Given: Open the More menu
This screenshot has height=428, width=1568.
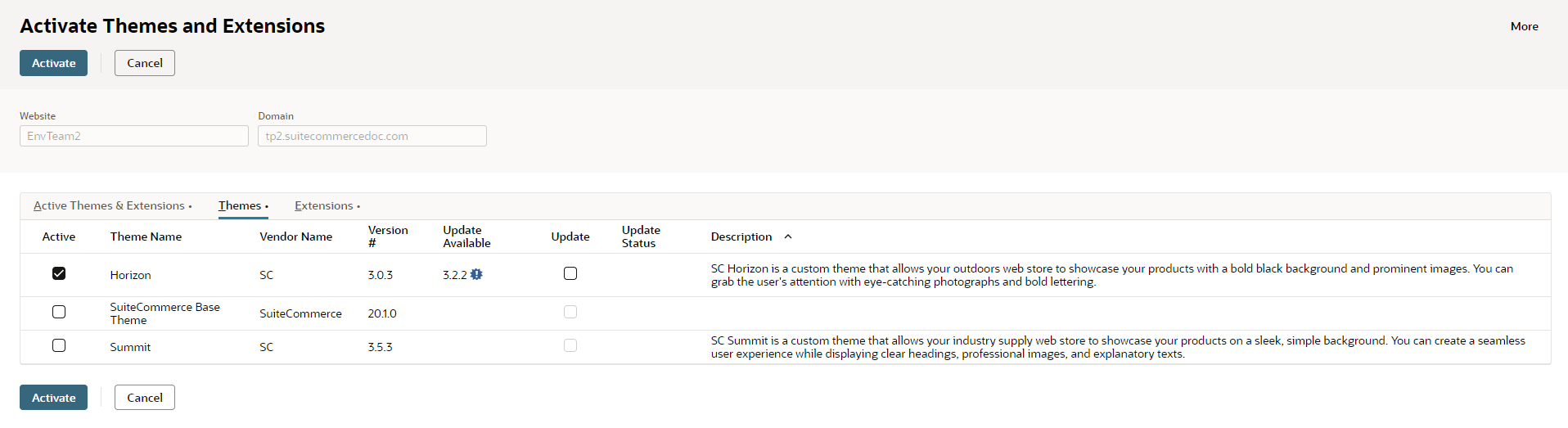Looking at the screenshot, I should point(1524,26).
